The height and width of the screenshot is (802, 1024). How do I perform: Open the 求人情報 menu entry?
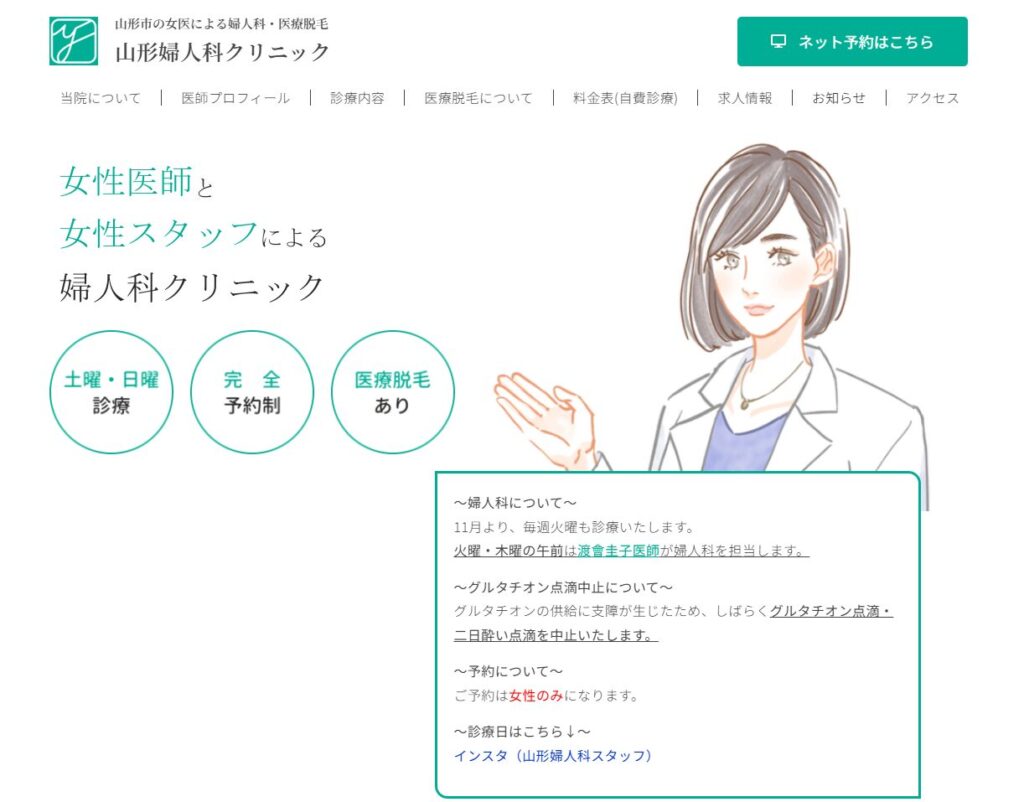744,98
